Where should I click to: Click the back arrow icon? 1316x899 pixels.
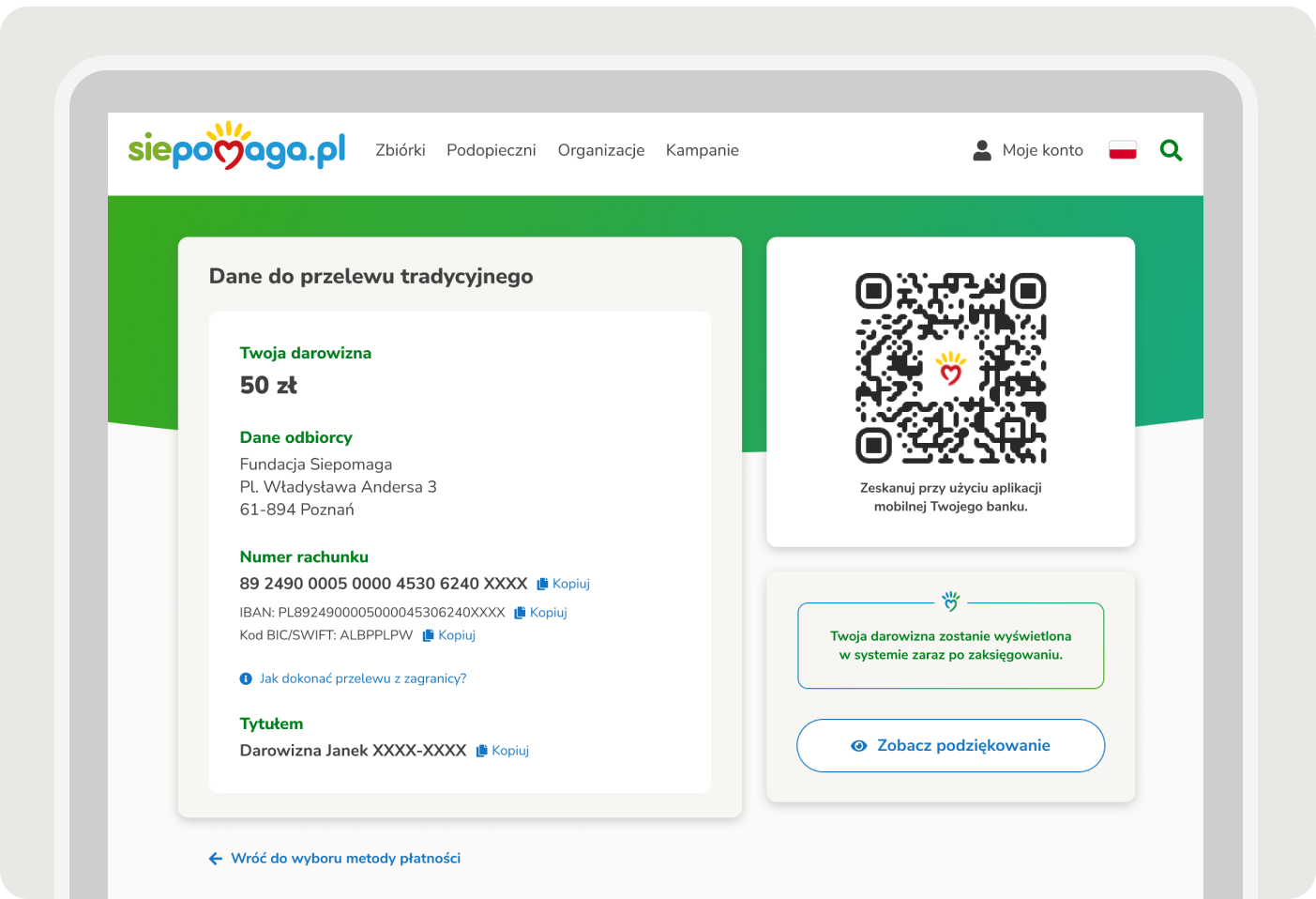(x=216, y=859)
